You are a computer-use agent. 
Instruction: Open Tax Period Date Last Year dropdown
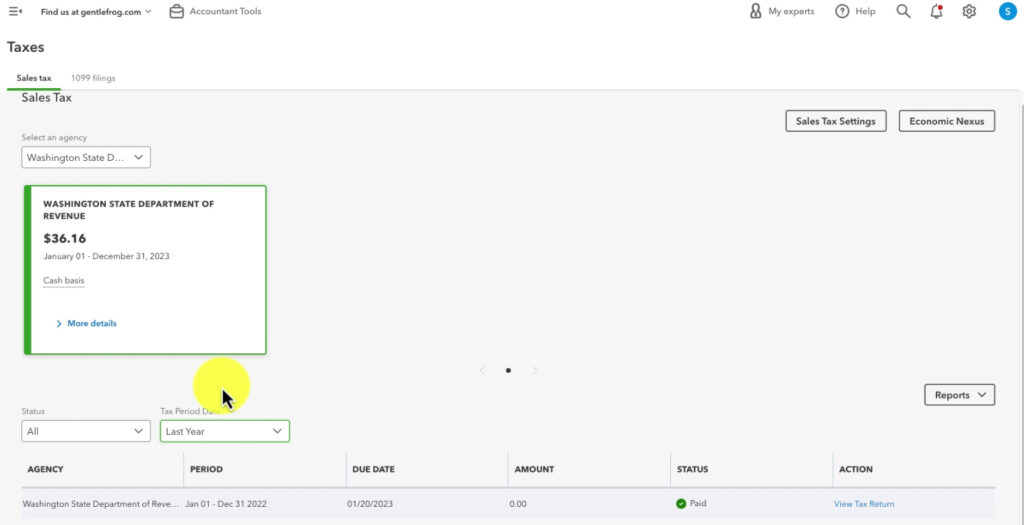coord(225,431)
